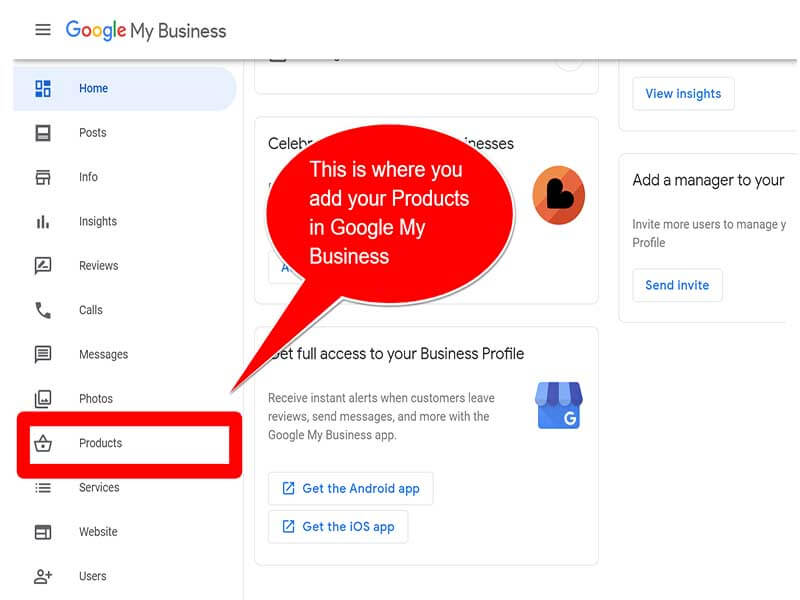800x600 pixels.
Task: Click the Products basket icon
Action: click(x=43, y=443)
